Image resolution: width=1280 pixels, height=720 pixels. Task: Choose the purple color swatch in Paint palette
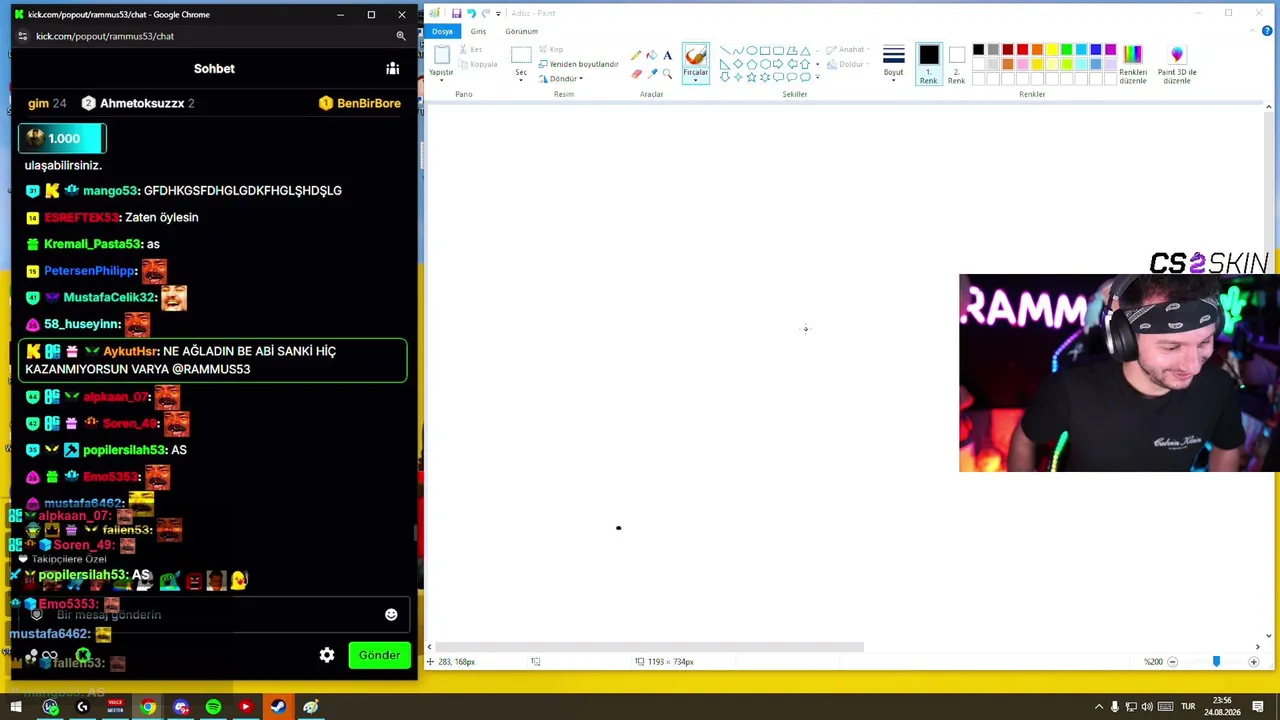[1110, 50]
